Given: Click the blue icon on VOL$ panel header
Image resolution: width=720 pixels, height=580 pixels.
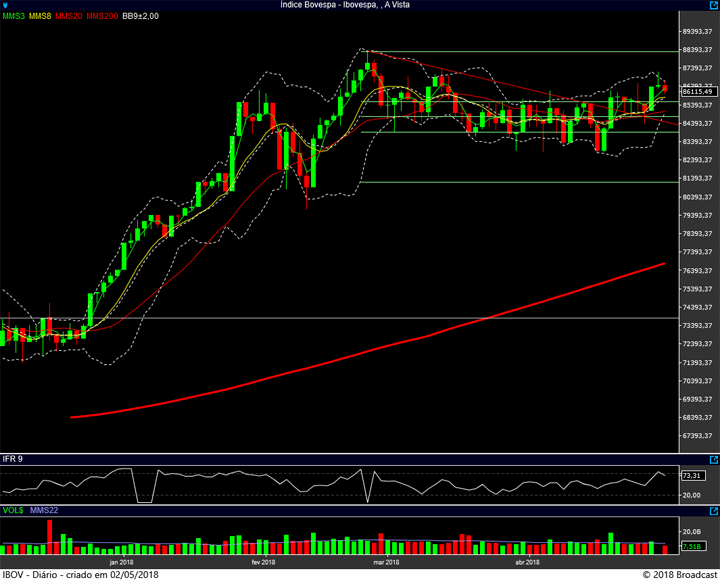Looking at the screenshot, I should pyautogui.click(x=713, y=509).
